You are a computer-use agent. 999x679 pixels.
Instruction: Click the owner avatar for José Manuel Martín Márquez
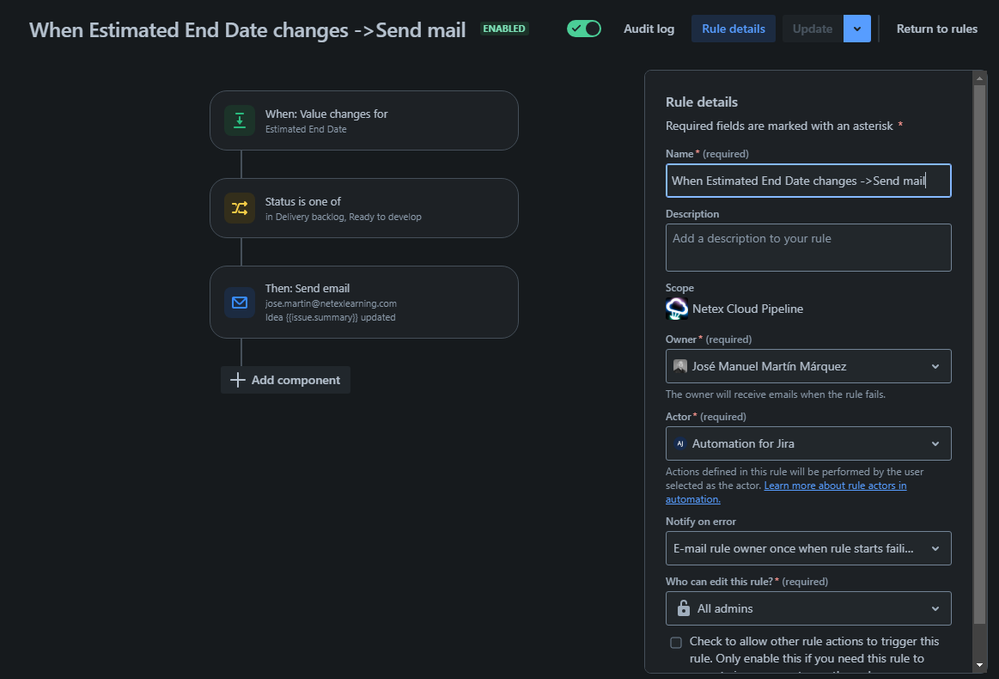click(680, 366)
